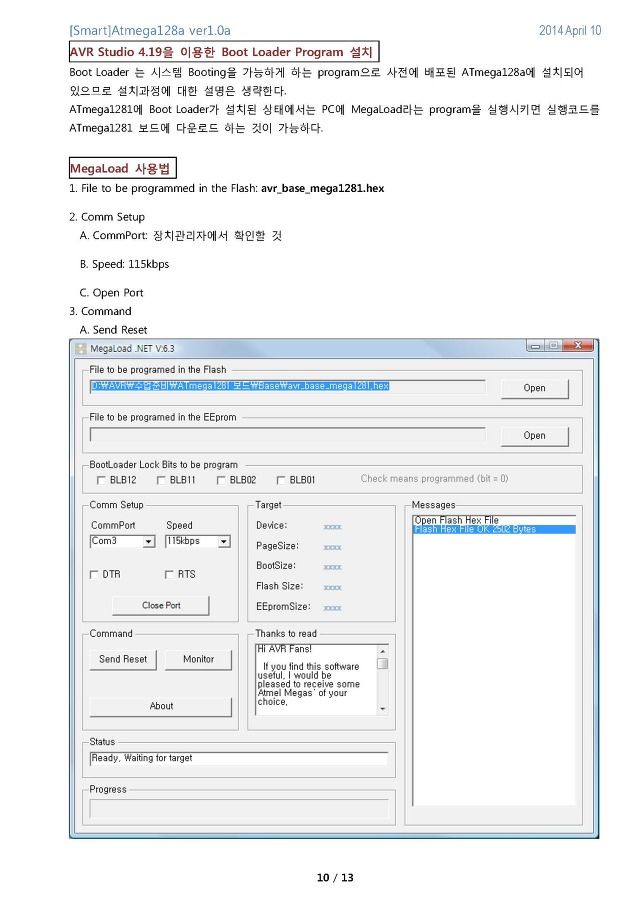Image resolution: width=640 pixels, height=905 pixels.
Task: Click the EEpromSize value 'xxxx'
Action: point(332,608)
